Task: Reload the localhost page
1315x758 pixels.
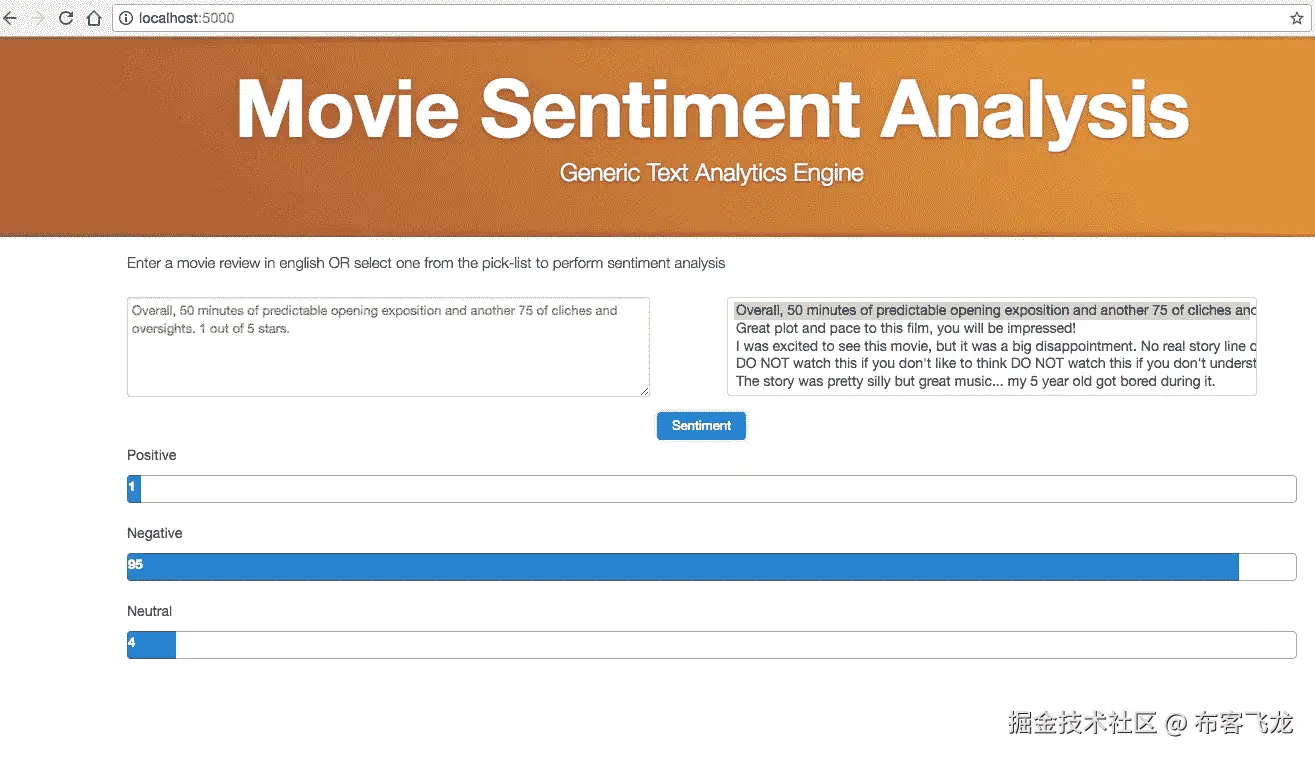Action: pos(66,18)
